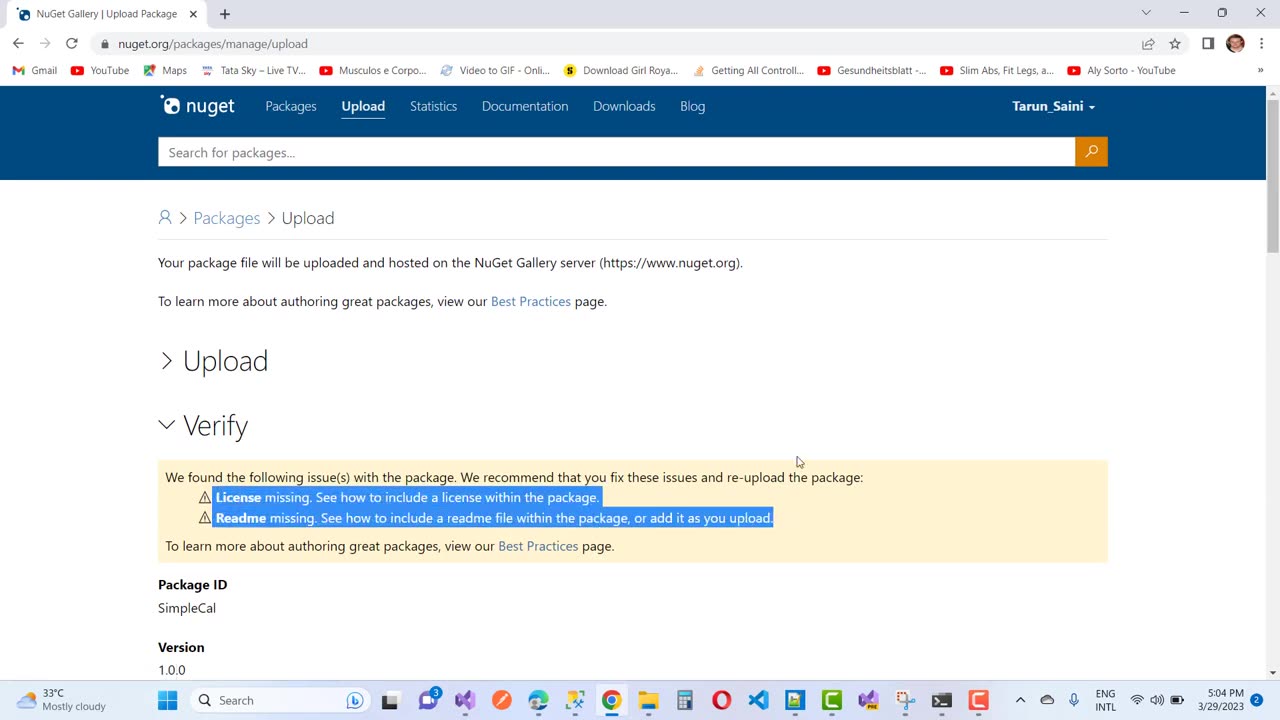The width and height of the screenshot is (1280, 720).
Task: Open Tarun_Saini account dropdown
Action: pos(1053,106)
